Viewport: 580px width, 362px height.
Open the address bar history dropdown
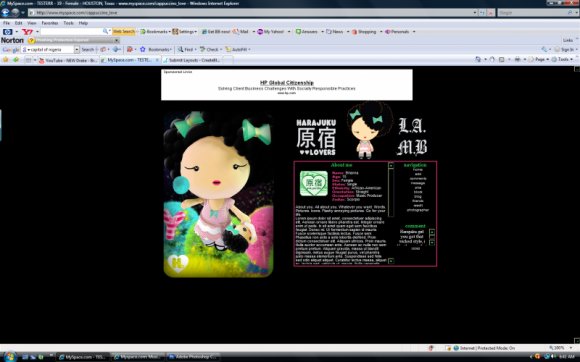(475, 13)
